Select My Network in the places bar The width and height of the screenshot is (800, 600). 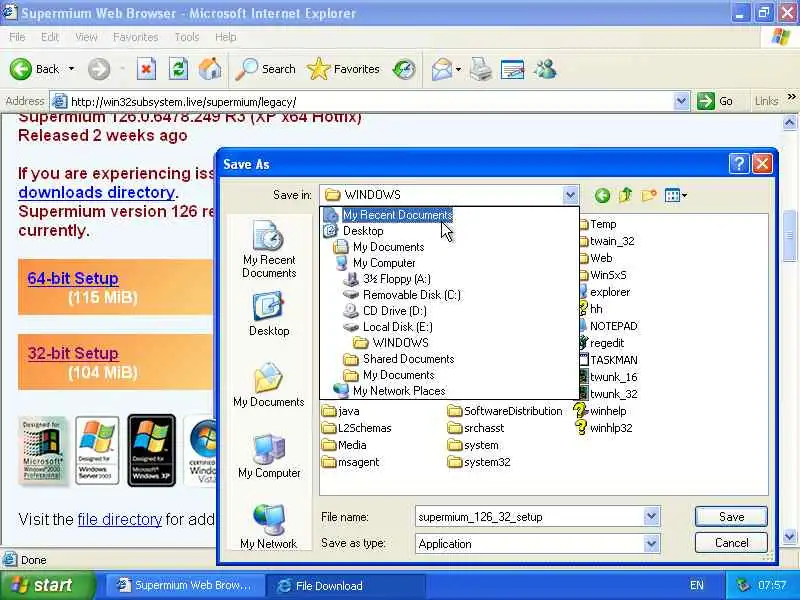coord(269,527)
